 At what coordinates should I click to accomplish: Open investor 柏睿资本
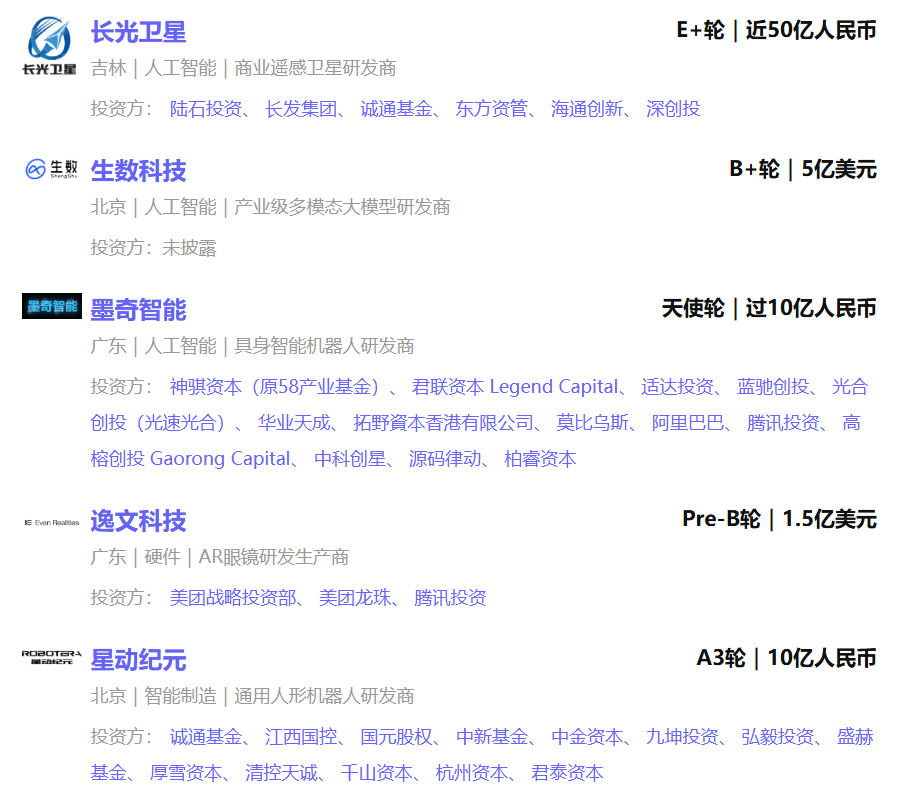(x=540, y=459)
